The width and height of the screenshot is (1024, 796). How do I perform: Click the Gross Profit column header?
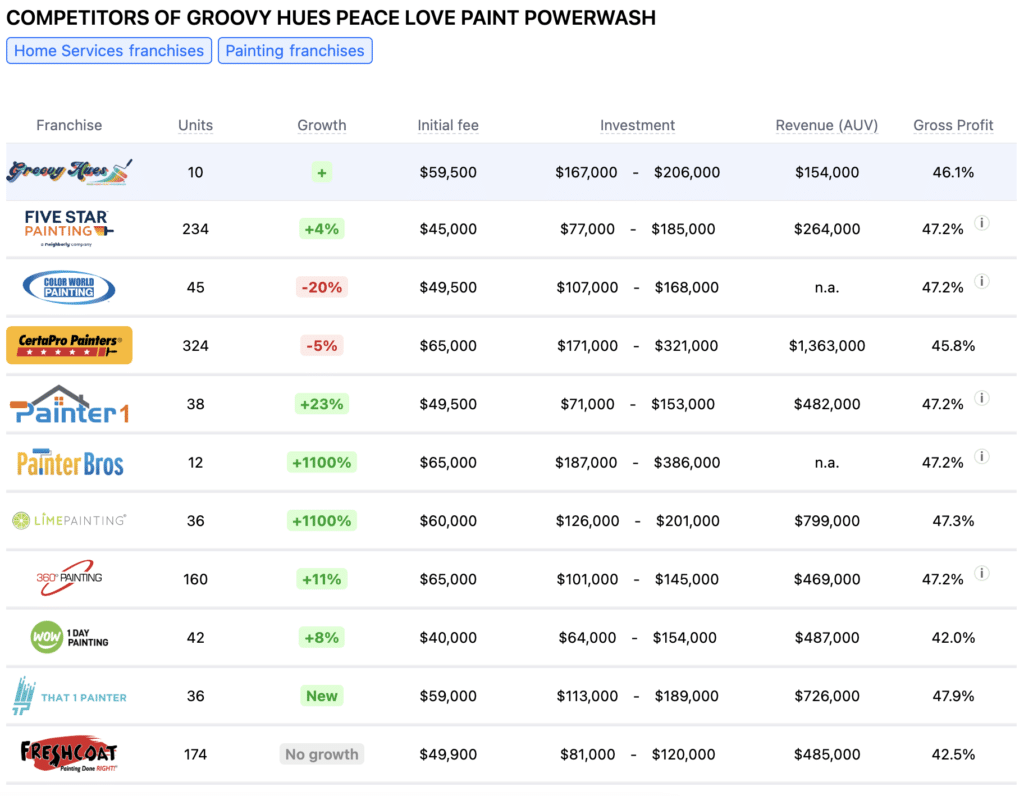tap(953, 125)
